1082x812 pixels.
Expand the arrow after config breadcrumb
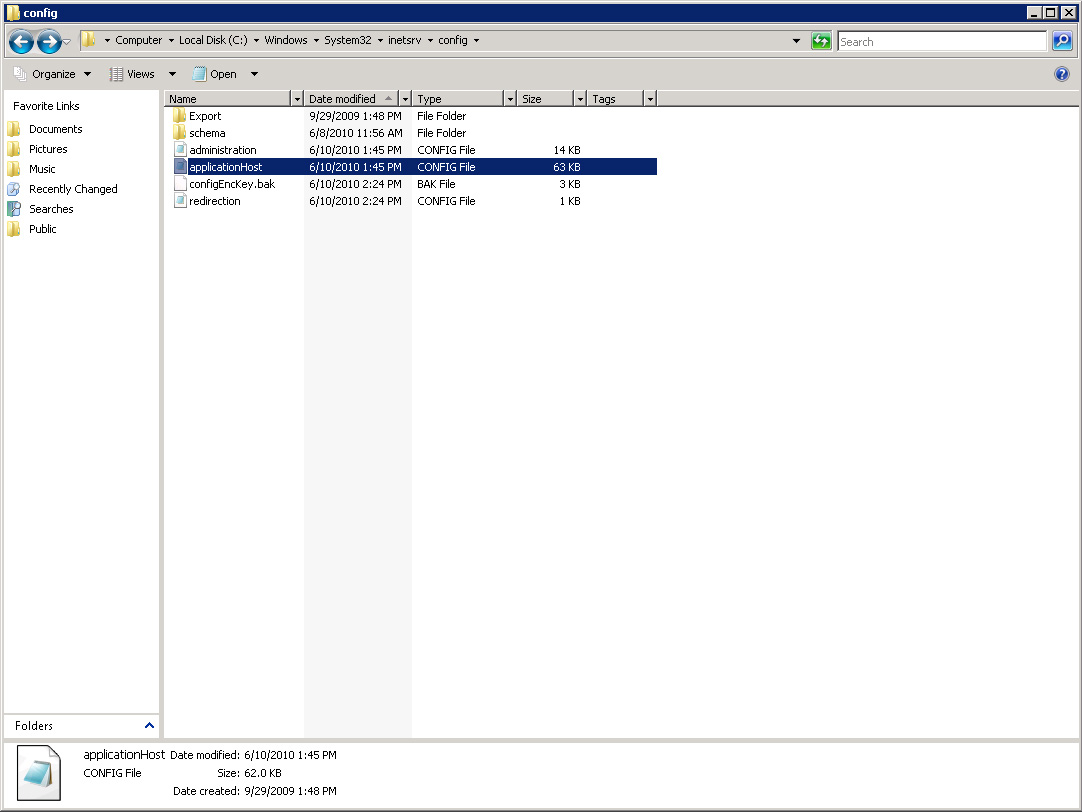tap(476, 41)
